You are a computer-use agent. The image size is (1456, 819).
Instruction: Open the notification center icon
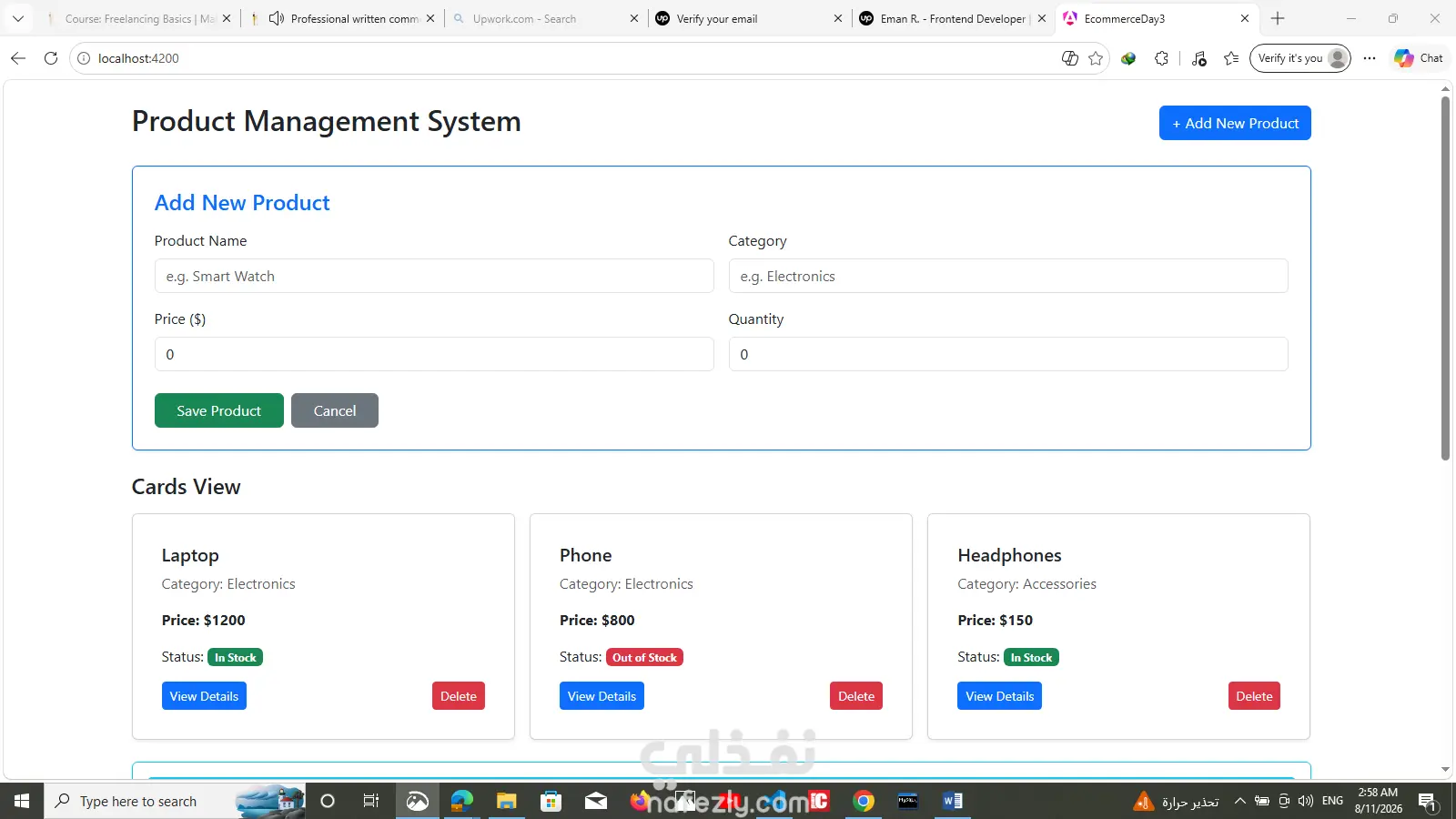click(x=1427, y=802)
